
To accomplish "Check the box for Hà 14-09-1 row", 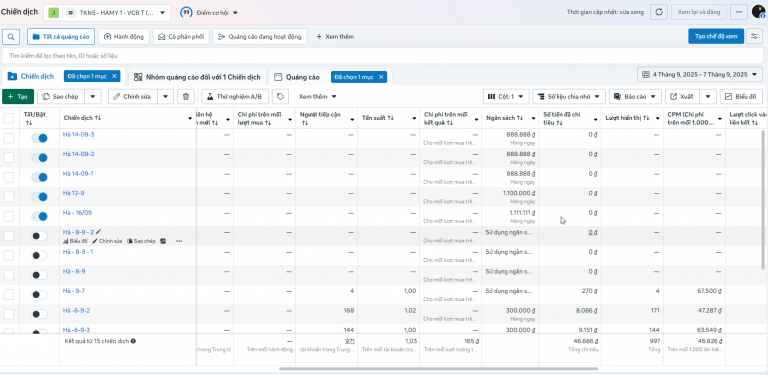I will click(9, 177).
